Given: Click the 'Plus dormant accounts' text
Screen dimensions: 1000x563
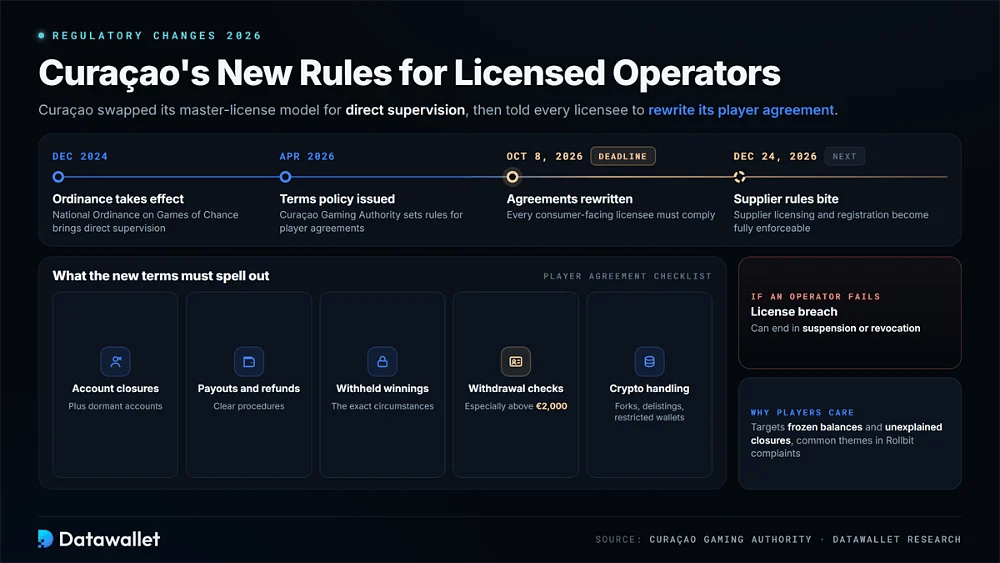Looking at the screenshot, I should [115, 406].
